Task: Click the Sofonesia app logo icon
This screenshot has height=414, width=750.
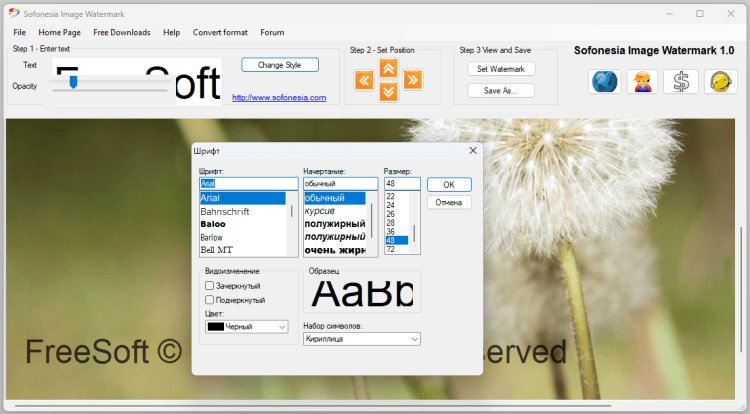Action: point(14,14)
